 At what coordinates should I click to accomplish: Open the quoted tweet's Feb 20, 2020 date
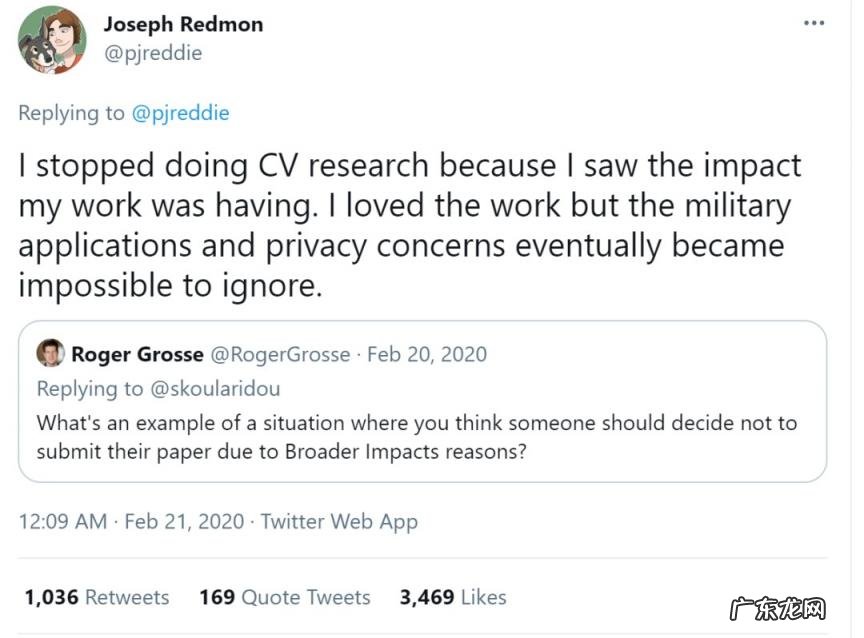(427, 354)
